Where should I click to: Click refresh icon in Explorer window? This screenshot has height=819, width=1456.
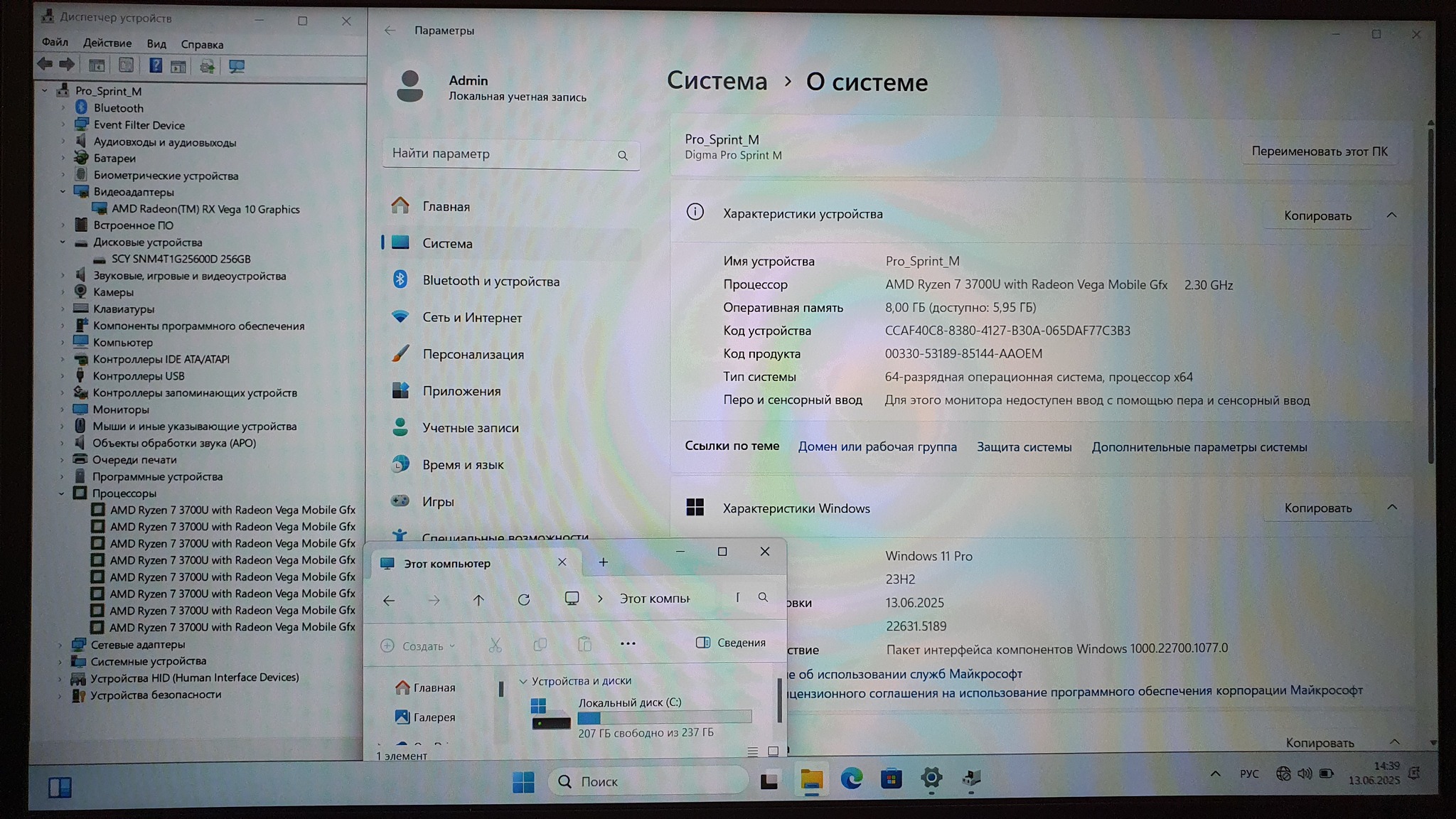(524, 599)
